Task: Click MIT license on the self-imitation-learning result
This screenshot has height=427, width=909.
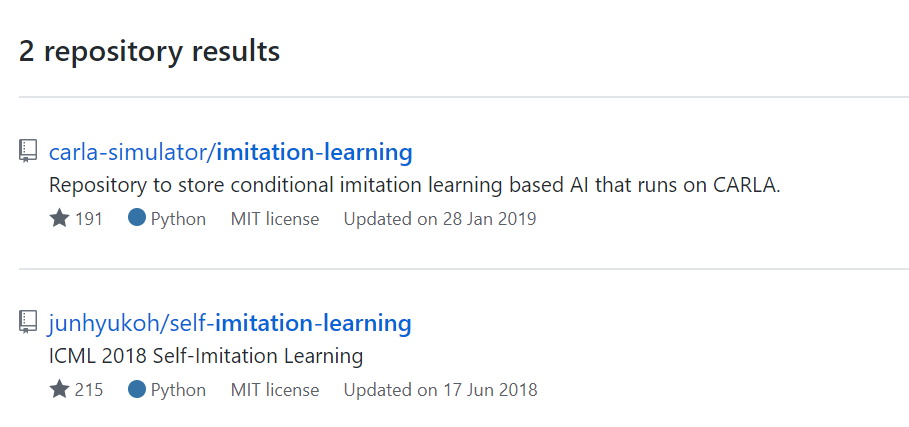Action: coord(275,390)
